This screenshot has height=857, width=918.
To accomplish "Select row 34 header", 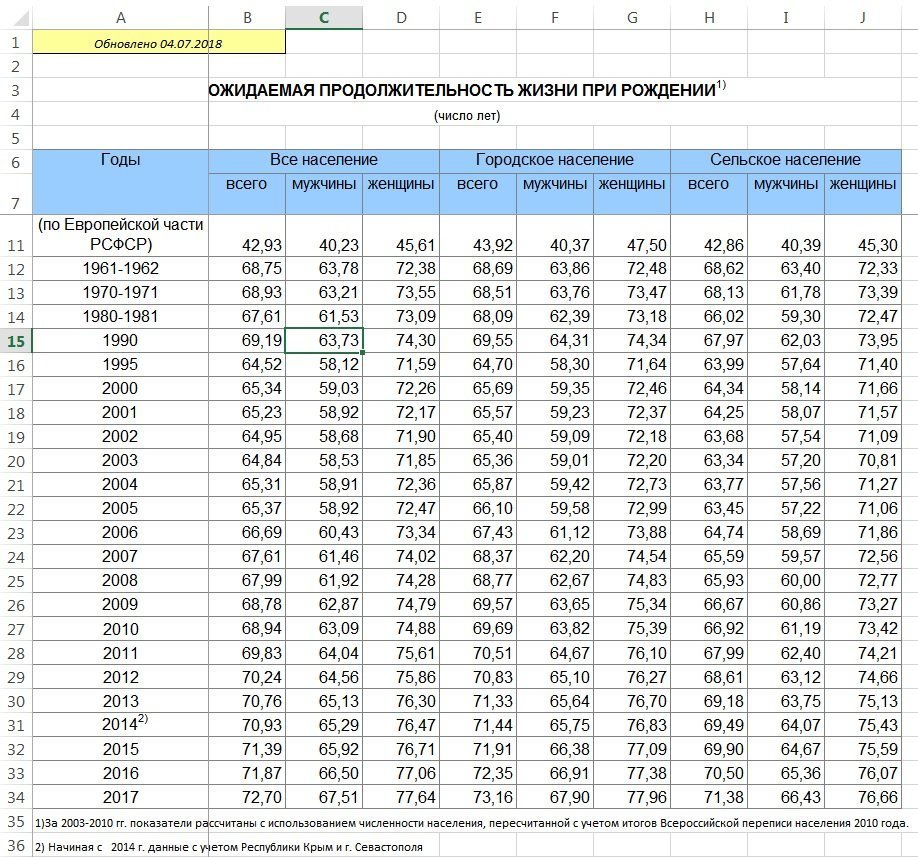I will pos(16,797).
